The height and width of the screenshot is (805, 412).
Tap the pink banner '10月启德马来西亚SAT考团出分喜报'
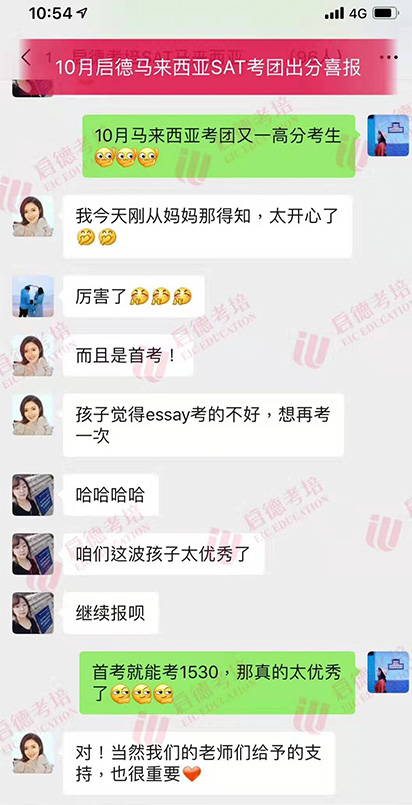pos(207,67)
